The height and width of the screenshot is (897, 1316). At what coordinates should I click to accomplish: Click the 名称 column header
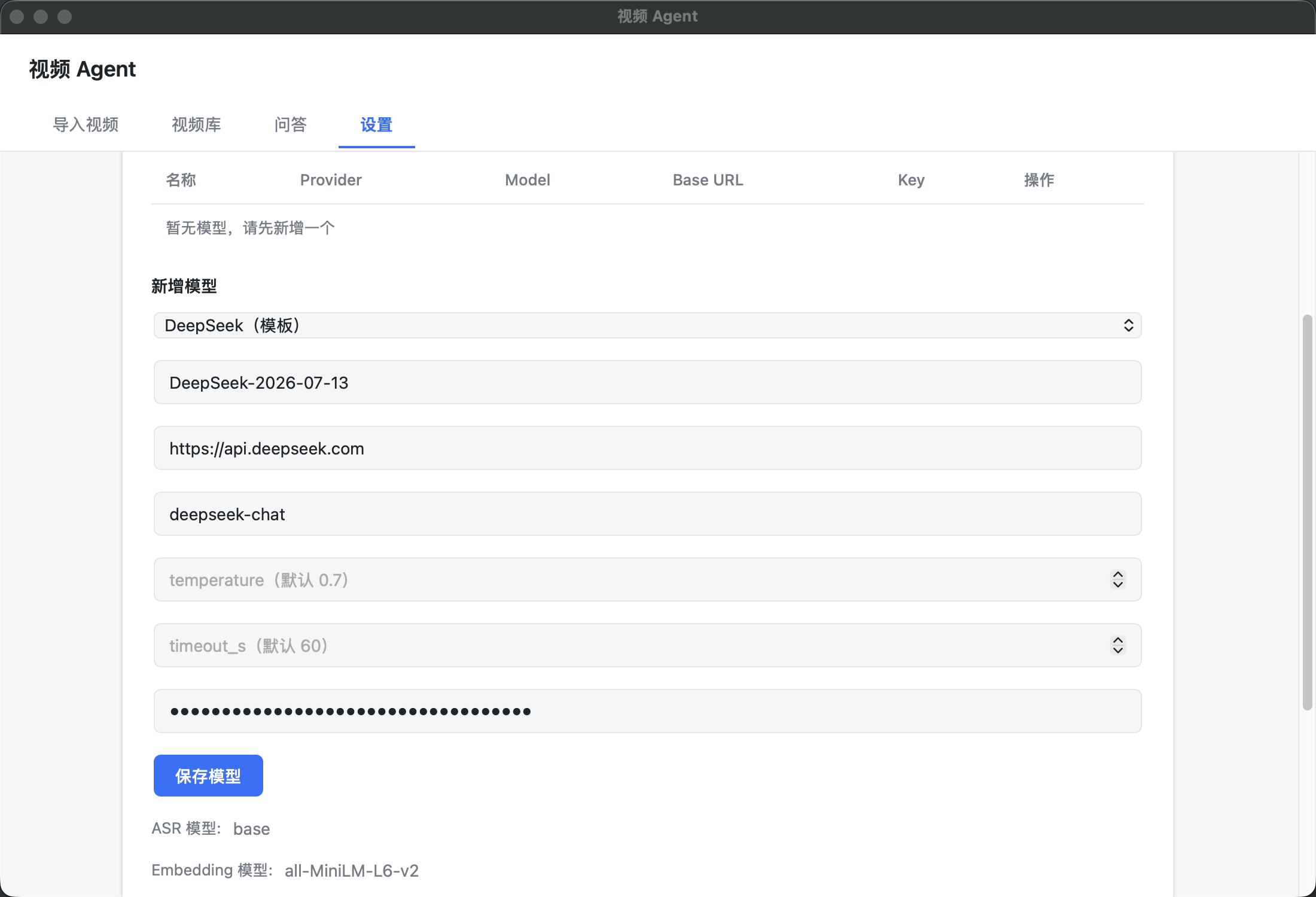(181, 180)
